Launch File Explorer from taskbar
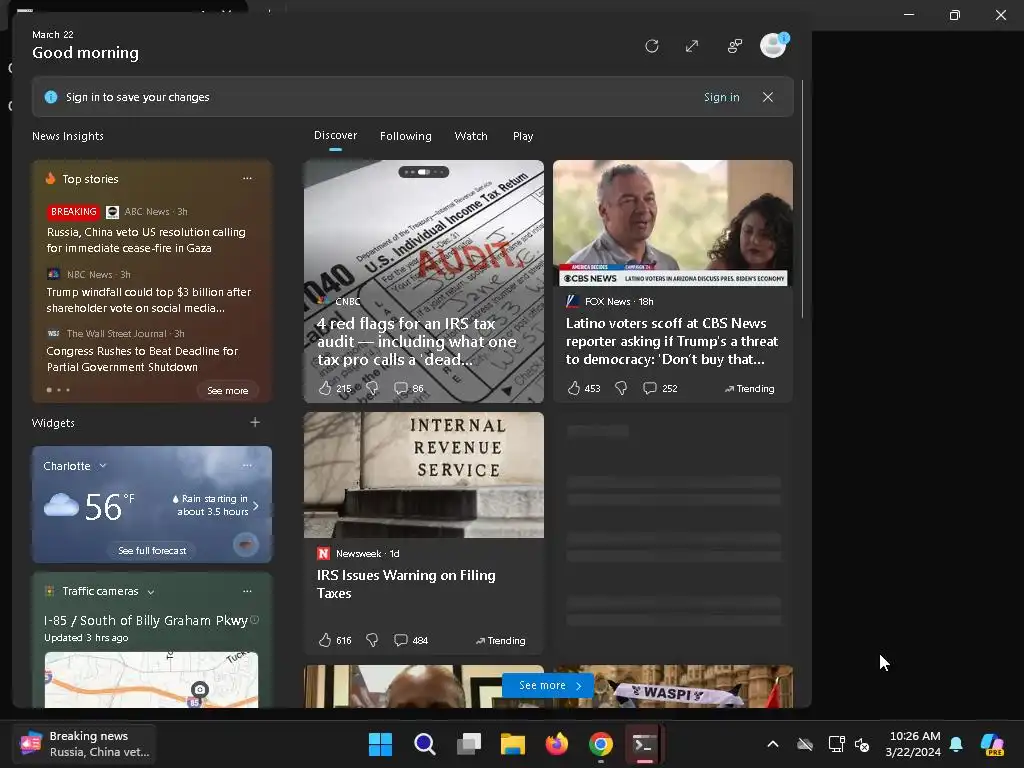Viewport: 1024px width, 768px height. (x=513, y=744)
